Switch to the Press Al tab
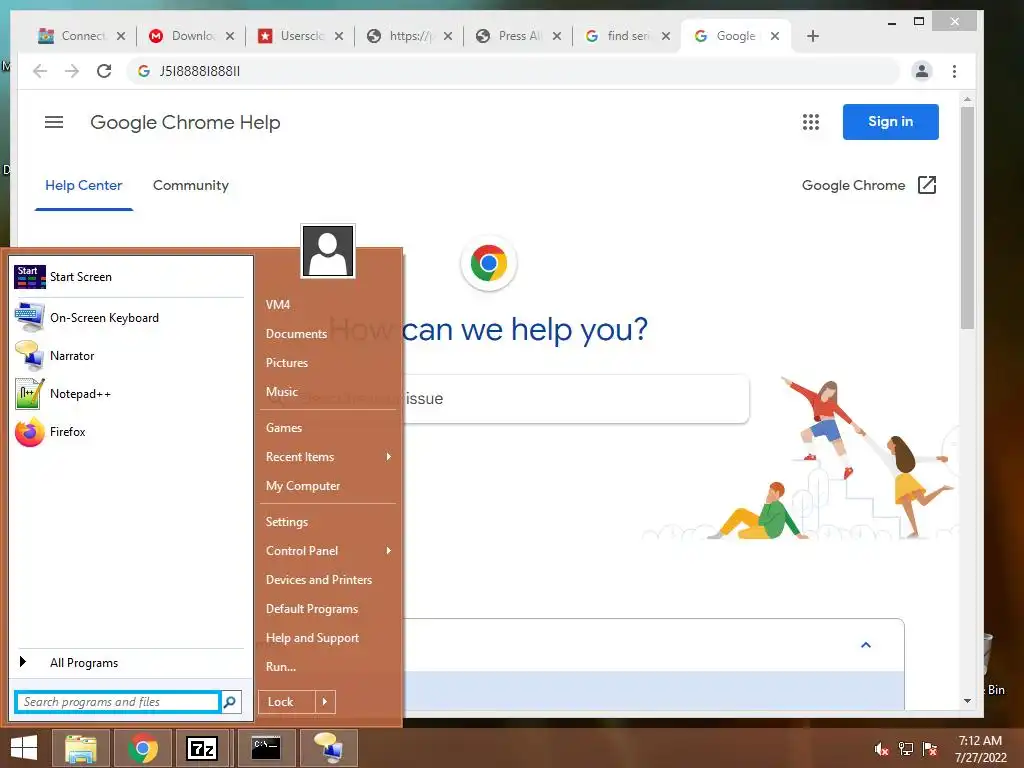This screenshot has height=768, width=1024. point(519,36)
